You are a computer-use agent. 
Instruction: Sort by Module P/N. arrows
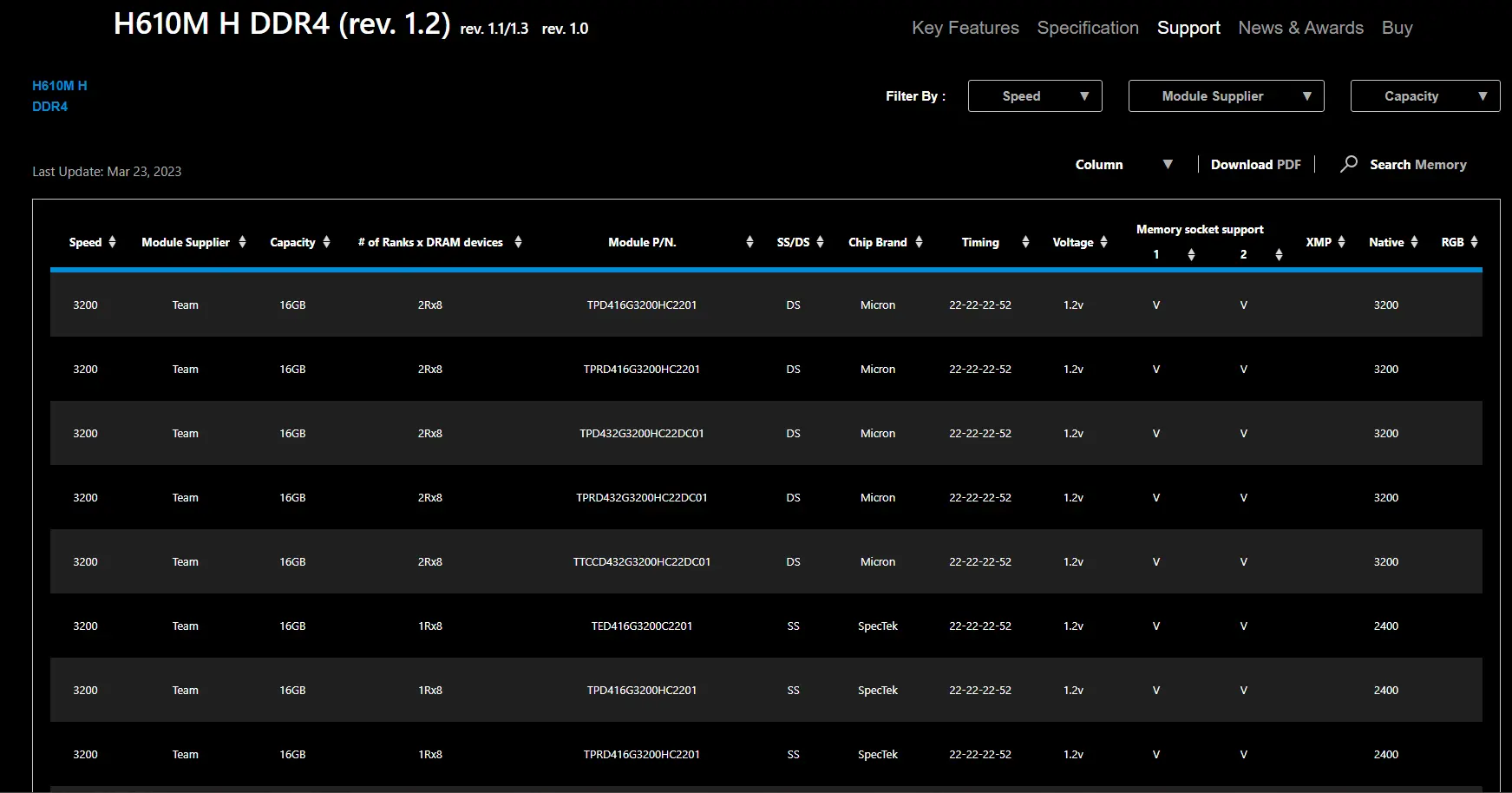[x=749, y=242]
